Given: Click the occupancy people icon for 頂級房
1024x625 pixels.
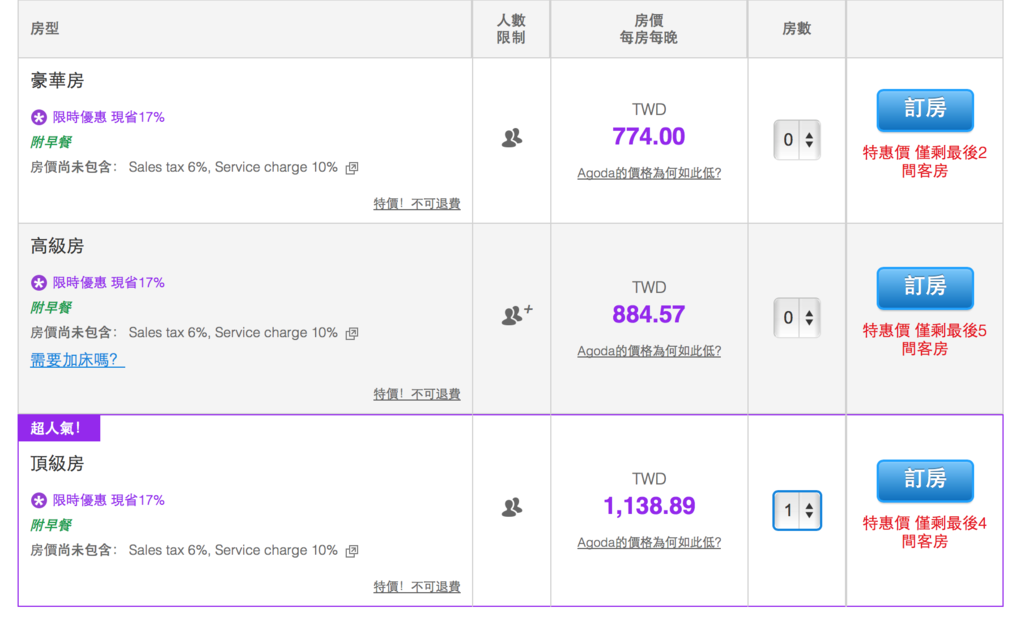Looking at the screenshot, I should click(511, 508).
